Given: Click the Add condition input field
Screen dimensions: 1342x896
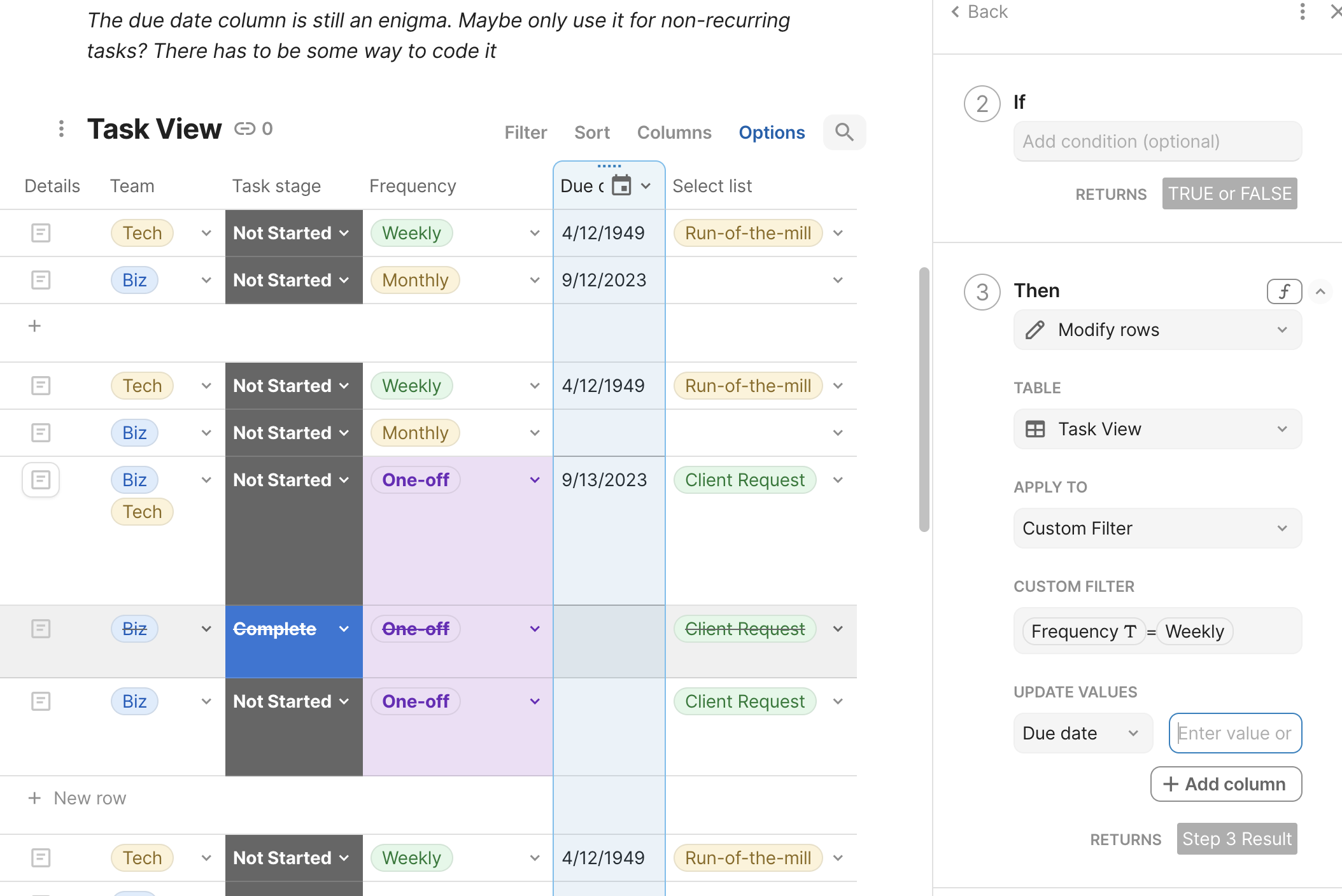Looking at the screenshot, I should [1157, 141].
